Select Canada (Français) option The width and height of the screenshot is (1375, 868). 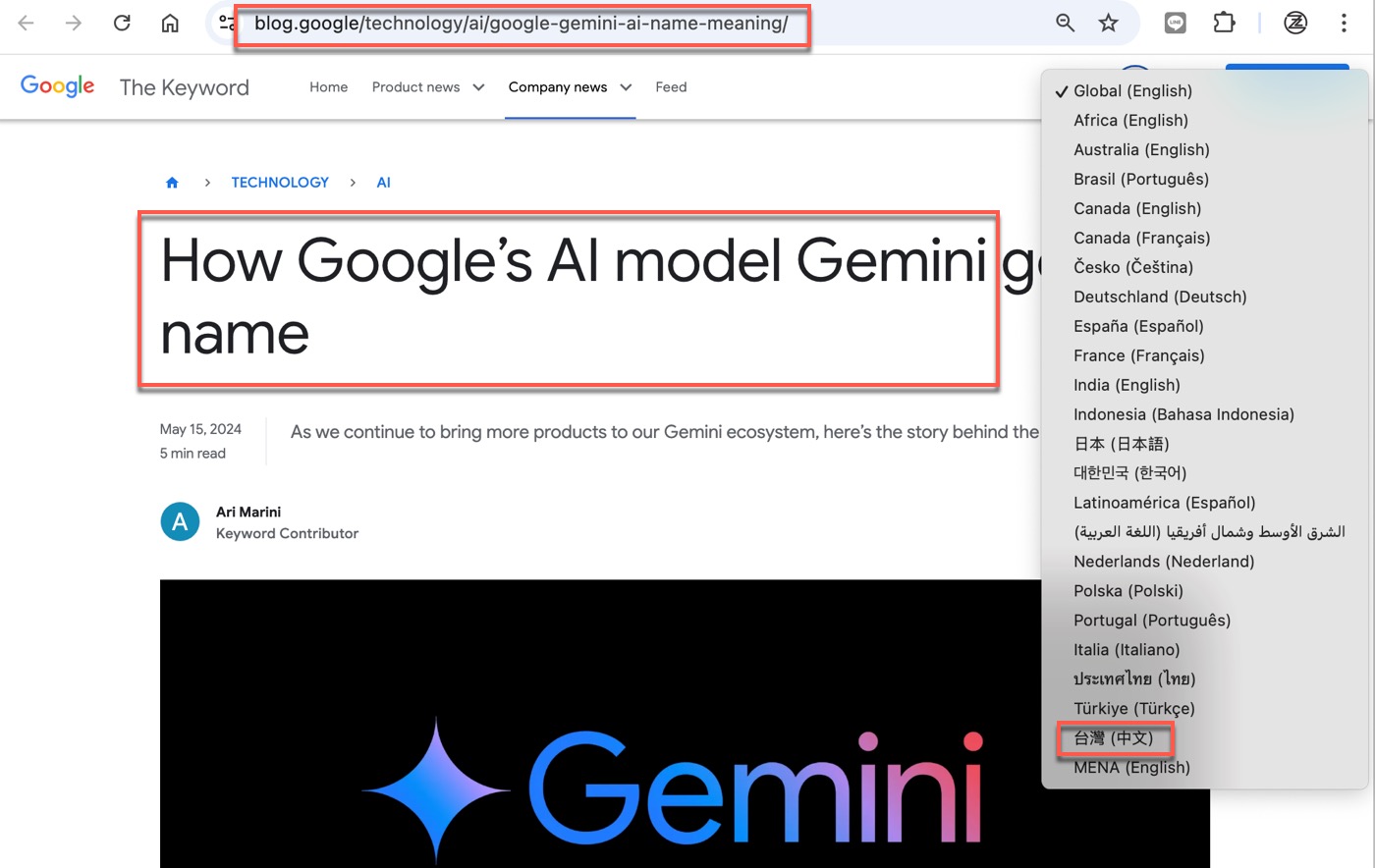[x=1204, y=238]
